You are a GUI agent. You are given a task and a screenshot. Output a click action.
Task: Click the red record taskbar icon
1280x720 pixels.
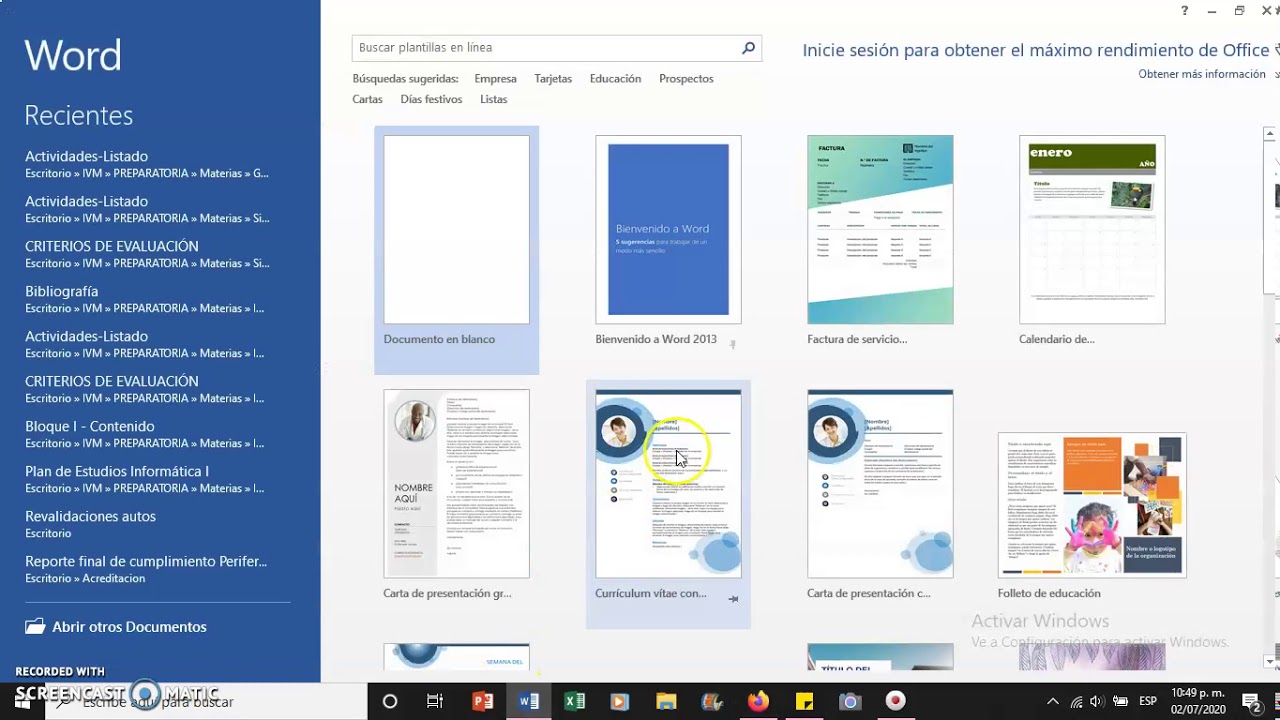(895, 701)
